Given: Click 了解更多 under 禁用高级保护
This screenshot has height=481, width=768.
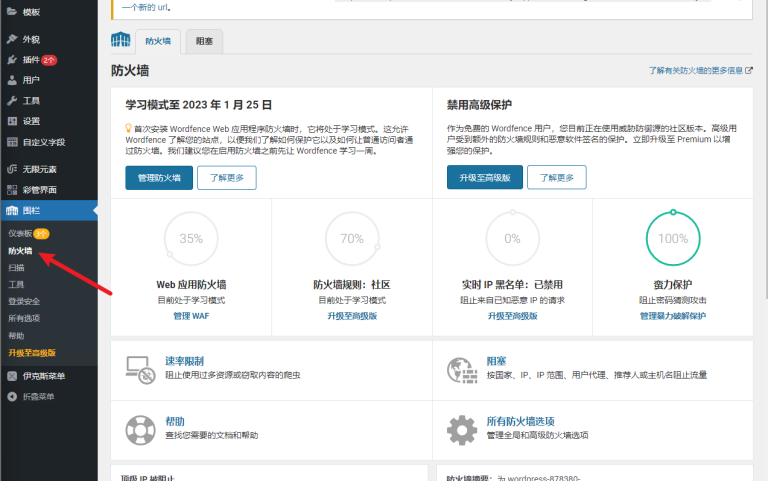Looking at the screenshot, I should [557, 177].
